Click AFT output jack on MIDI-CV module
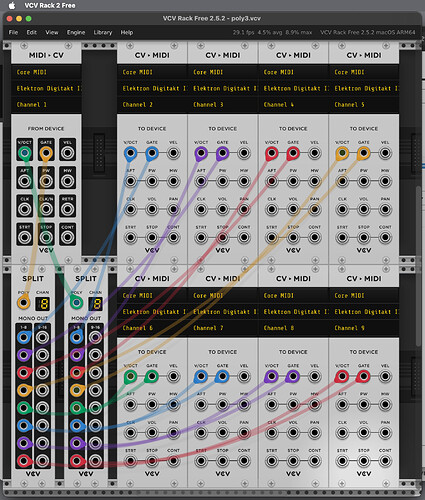 coord(25,181)
